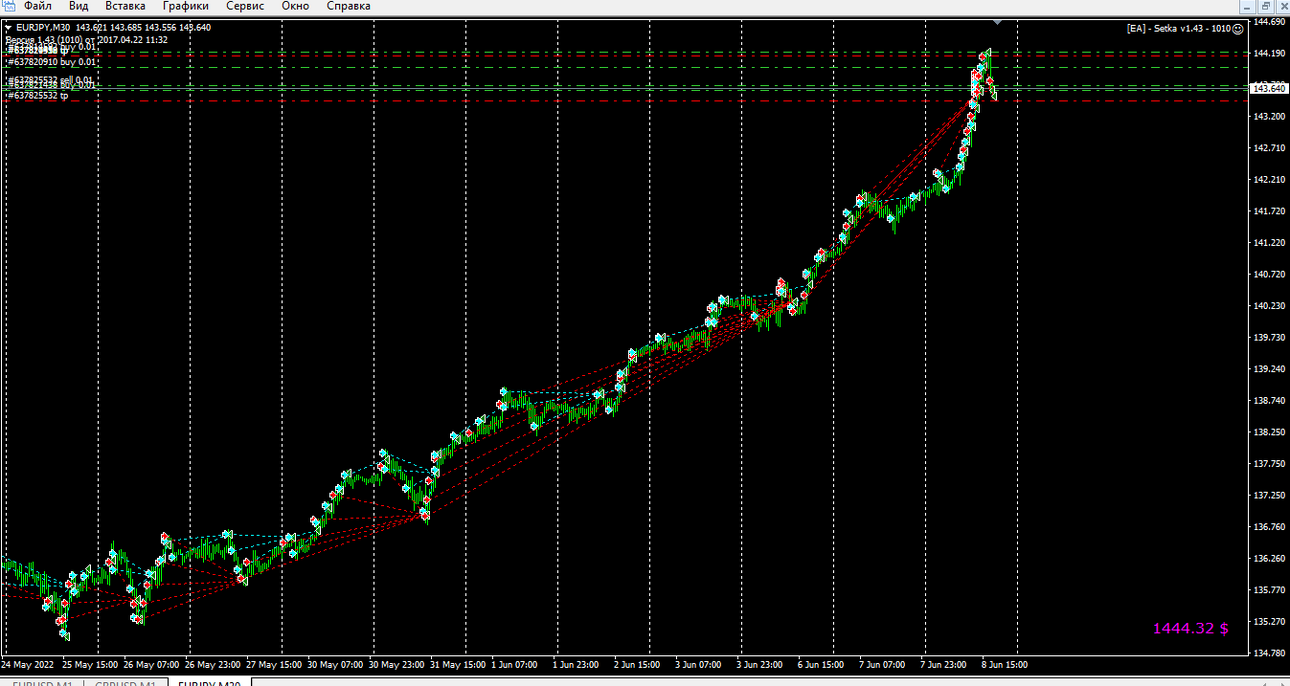The height and width of the screenshot is (686, 1290).
Task: Click the 138.740 price scale value
Action: point(1268,400)
